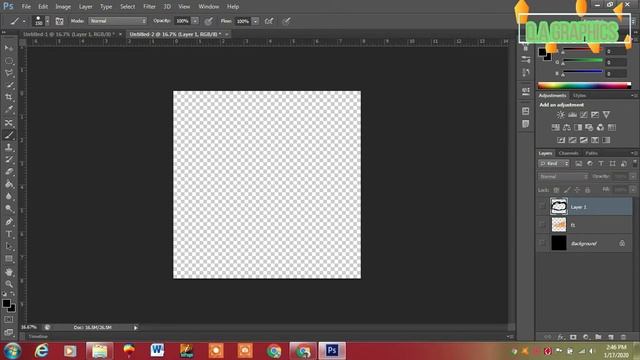Screen dimensions: 640x360
Task: Open layer Fill arrow
Action: click(x=633, y=190)
